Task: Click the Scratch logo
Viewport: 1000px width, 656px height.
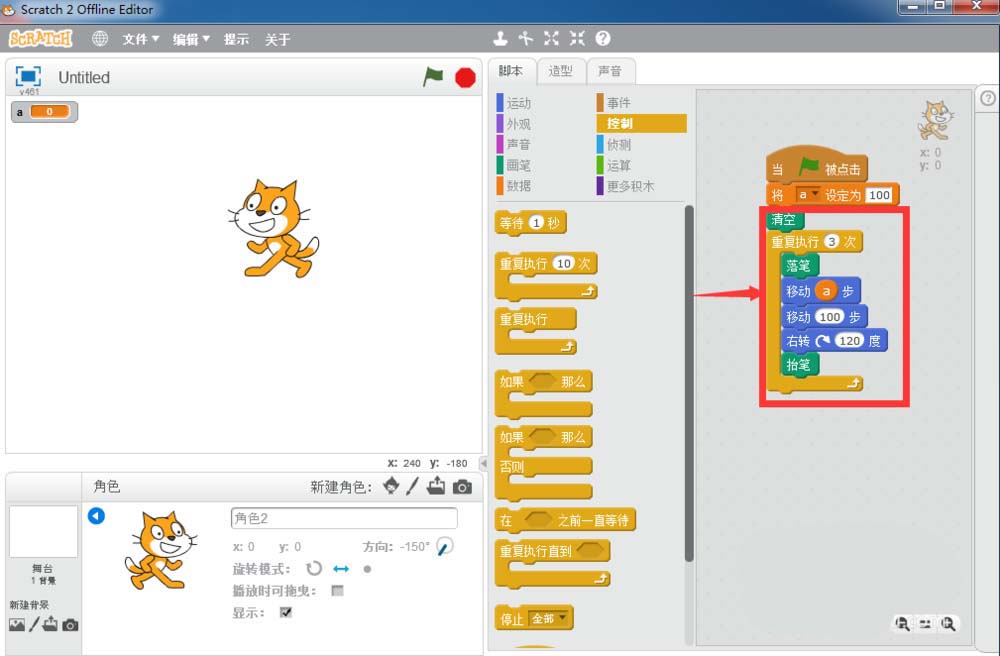Action: point(41,39)
